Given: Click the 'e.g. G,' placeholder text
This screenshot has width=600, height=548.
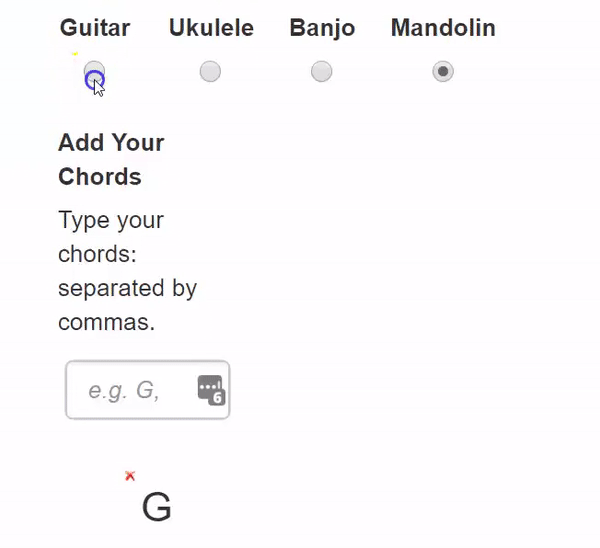Looking at the screenshot, I should 124,391.
